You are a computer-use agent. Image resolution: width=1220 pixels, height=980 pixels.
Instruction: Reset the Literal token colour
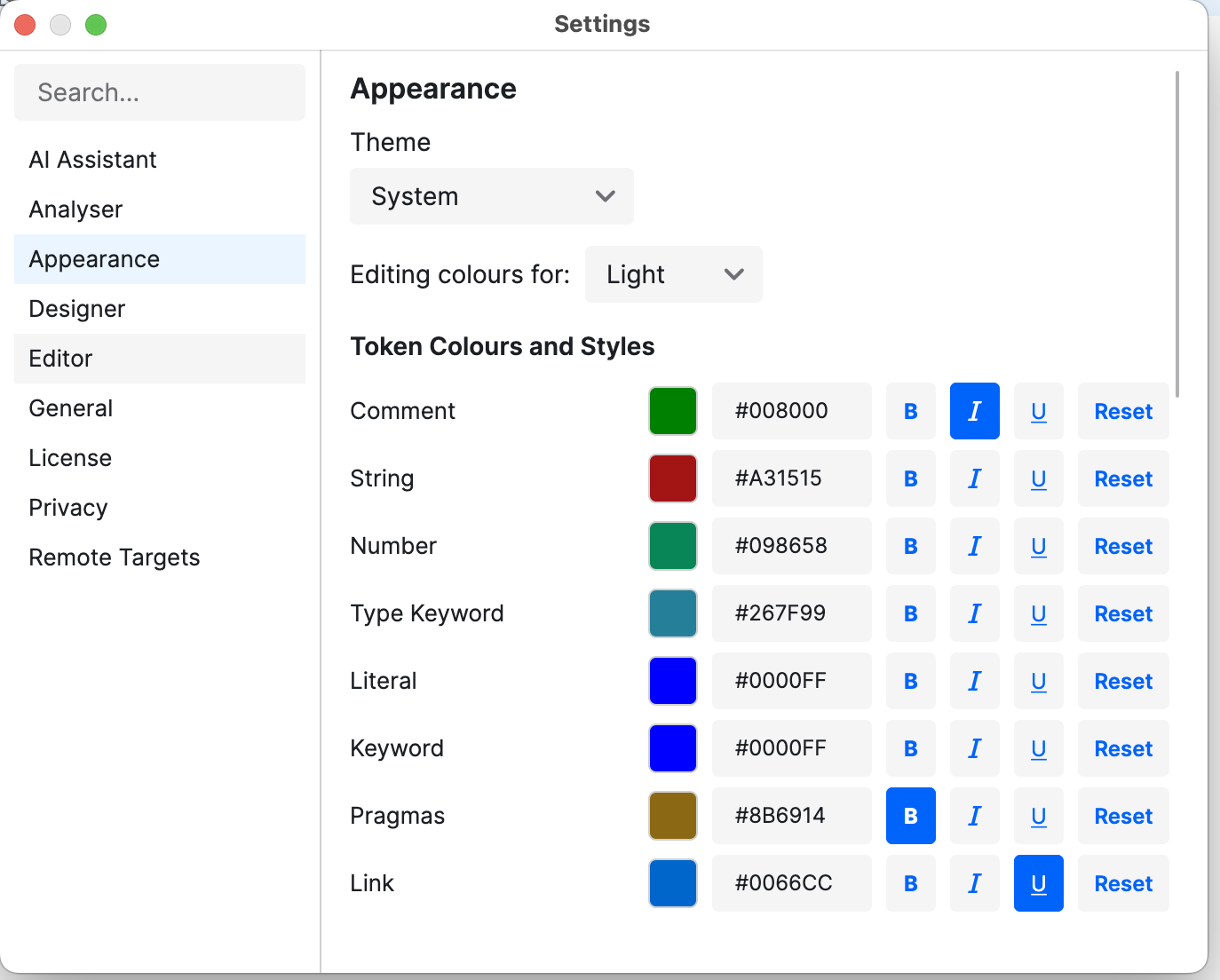click(1123, 681)
